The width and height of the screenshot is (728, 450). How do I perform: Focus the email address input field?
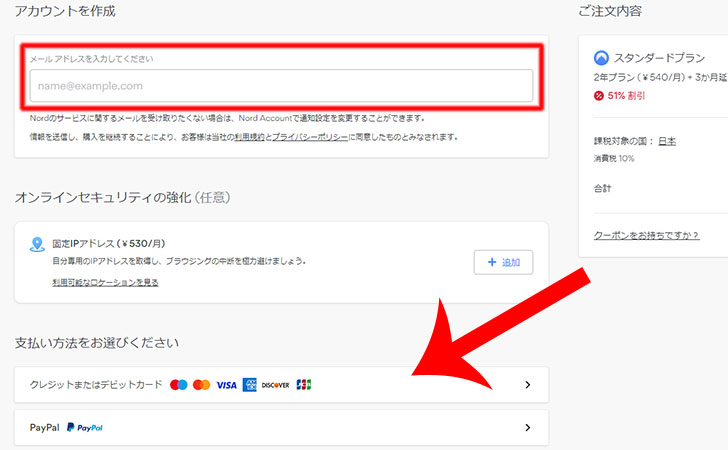pyautogui.click(x=281, y=86)
